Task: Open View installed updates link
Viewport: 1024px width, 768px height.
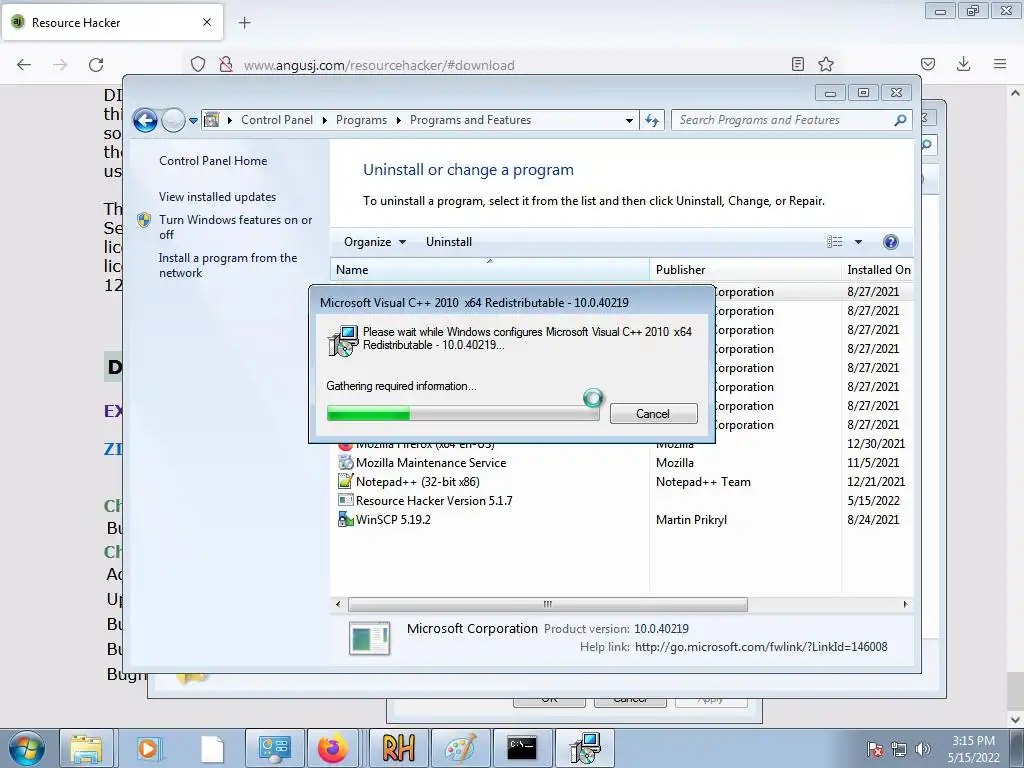Action: pyautogui.click(x=217, y=197)
